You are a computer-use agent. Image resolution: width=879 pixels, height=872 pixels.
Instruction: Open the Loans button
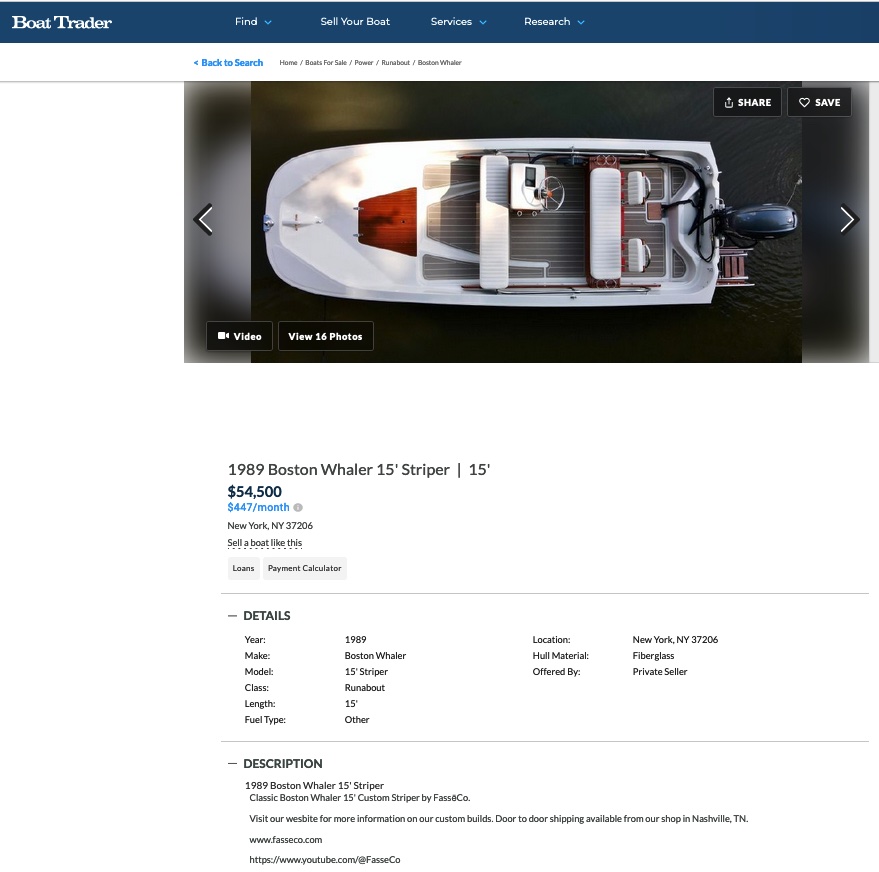tap(243, 568)
